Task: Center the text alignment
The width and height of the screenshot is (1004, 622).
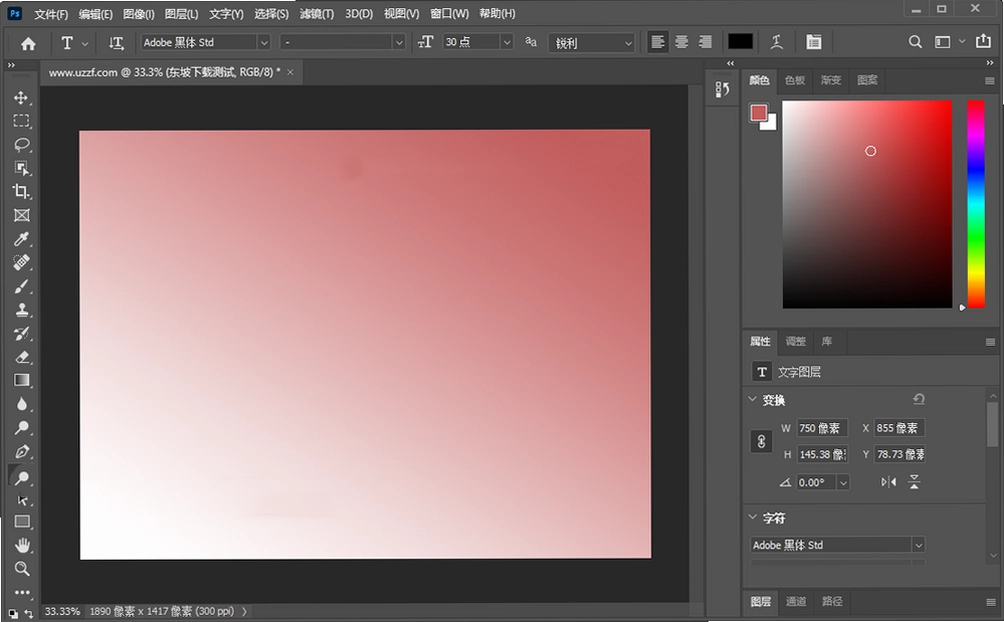Action: coord(681,42)
